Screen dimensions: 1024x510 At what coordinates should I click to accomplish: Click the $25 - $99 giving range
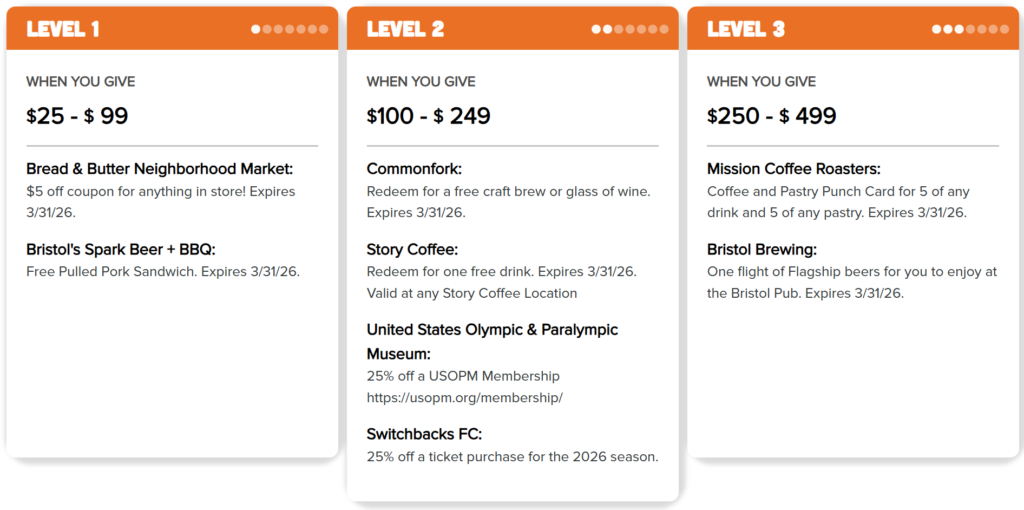[x=77, y=116]
